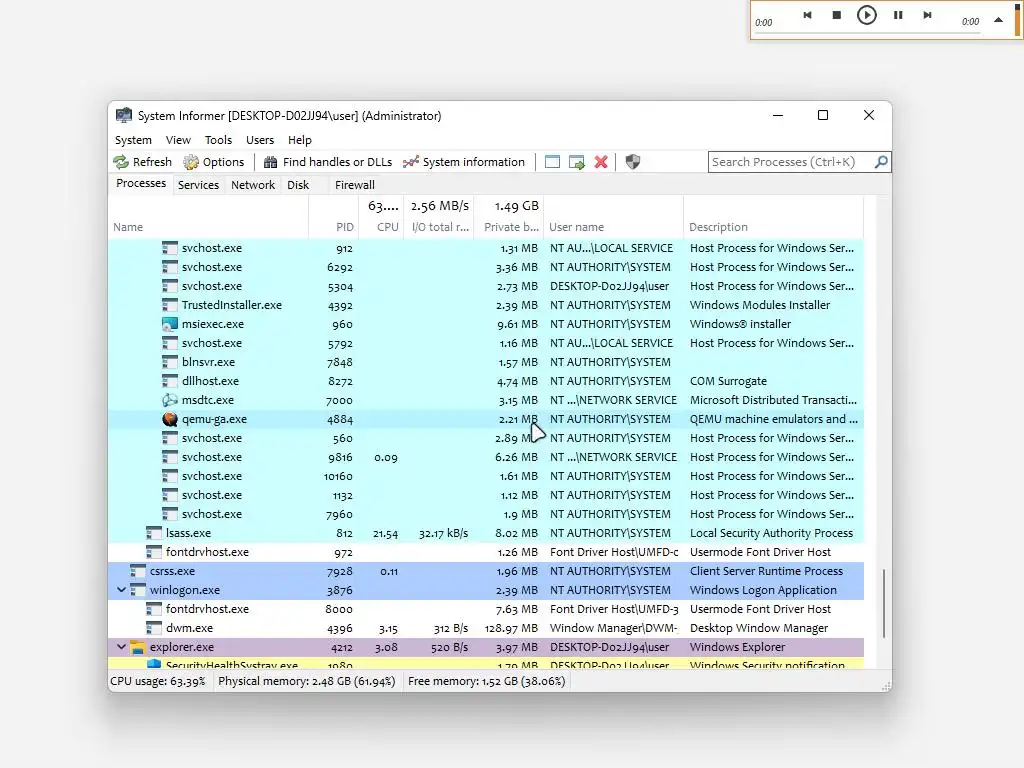Image resolution: width=1024 pixels, height=768 pixels.
Task: Click the csrss.exe process icon
Action: (138, 571)
